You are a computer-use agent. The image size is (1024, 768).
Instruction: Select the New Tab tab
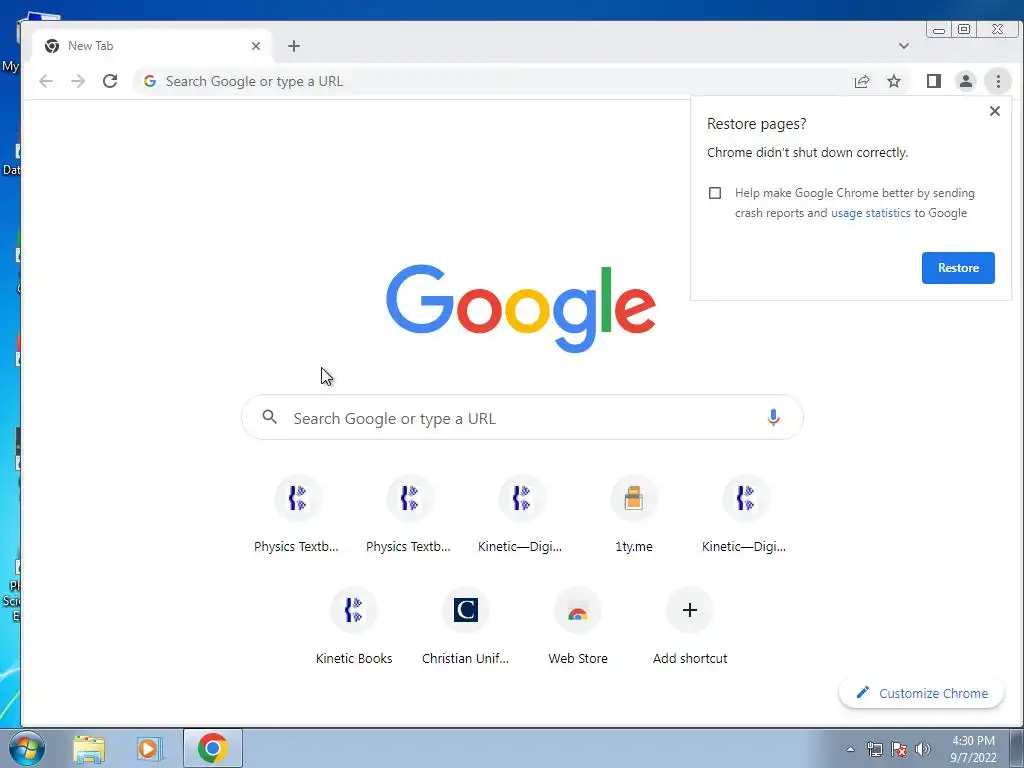(152, 46)
